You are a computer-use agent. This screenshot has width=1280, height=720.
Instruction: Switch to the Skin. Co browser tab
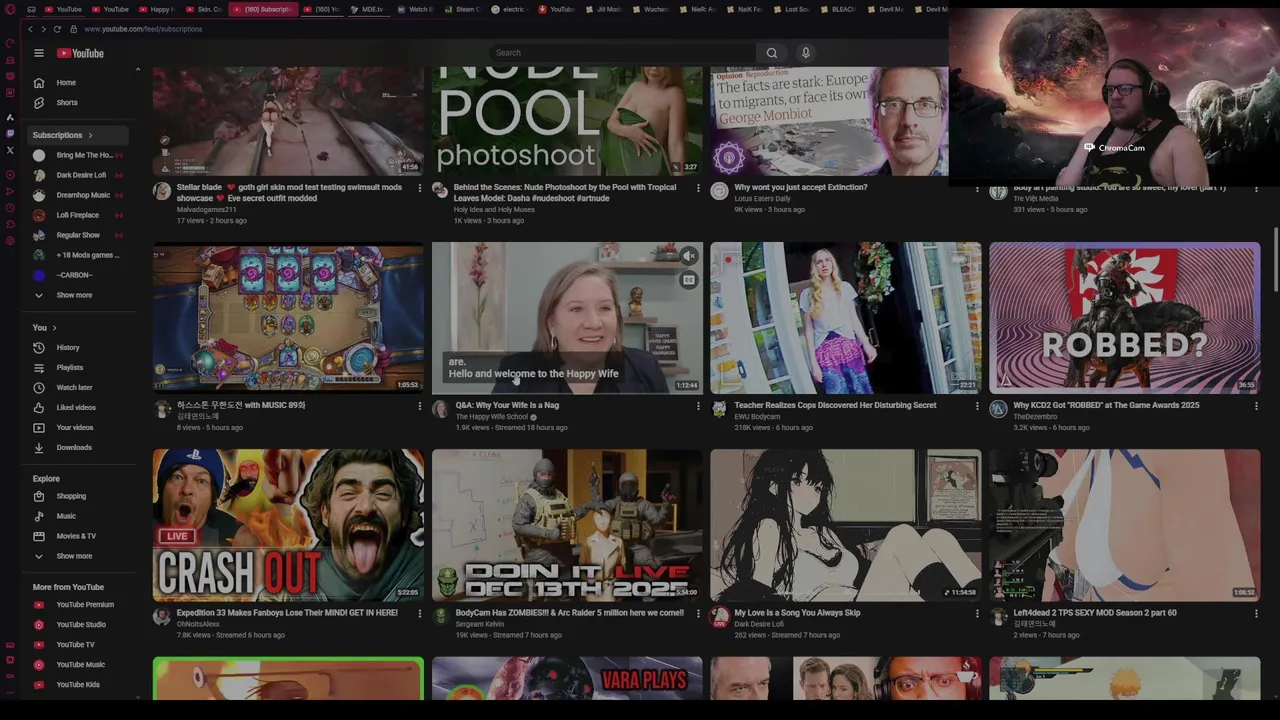coord(204,9)
